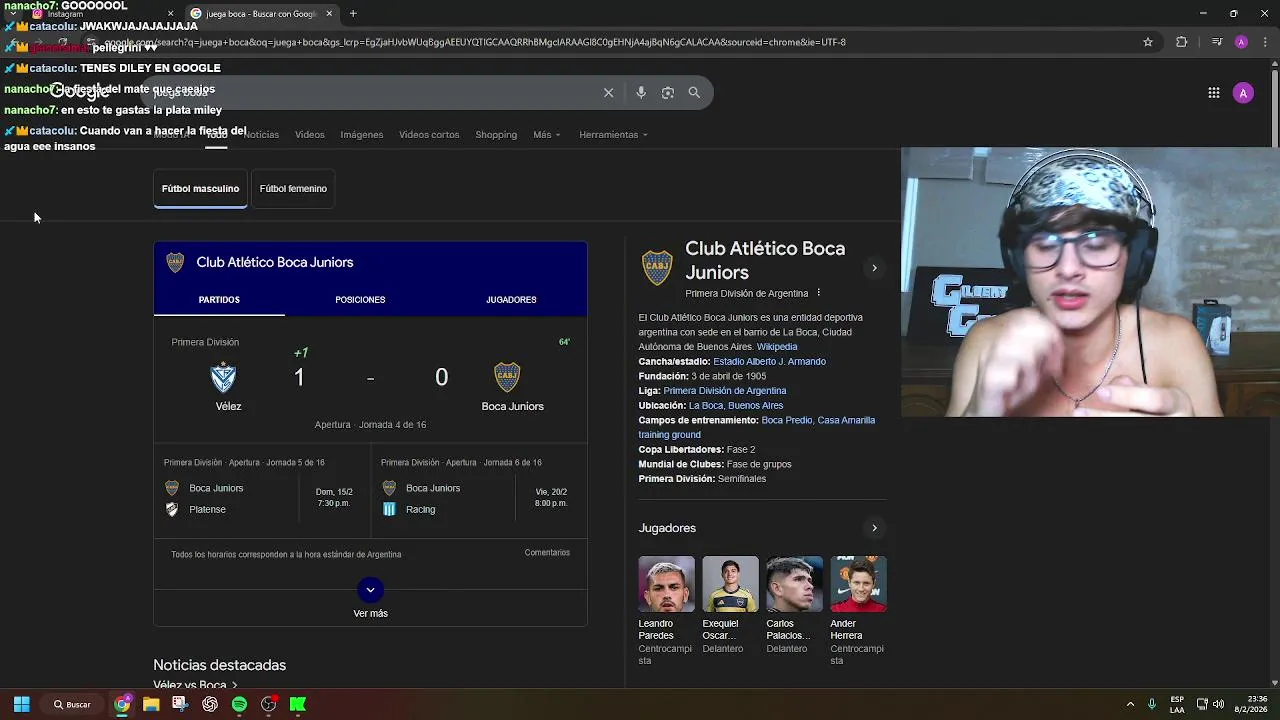Open Leandro Paredes player thumbnail
This screenshot has width=1280, height=720.
click(x=666, y=584)
